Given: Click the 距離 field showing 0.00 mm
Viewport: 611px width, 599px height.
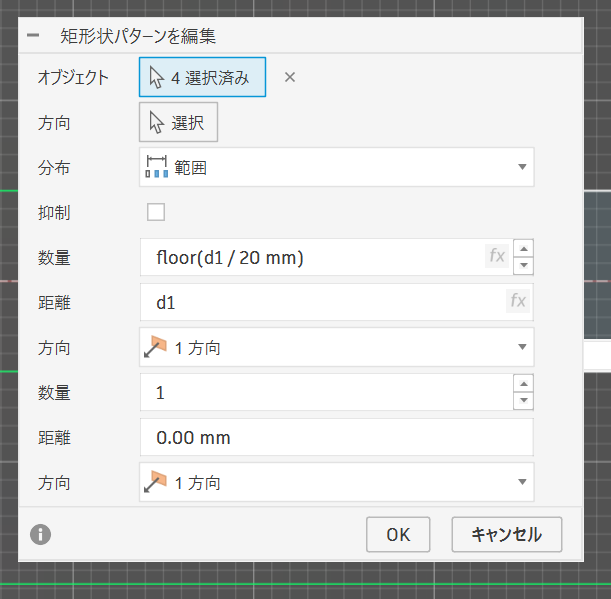Looking at the screenshot, I should pos(337,437).
